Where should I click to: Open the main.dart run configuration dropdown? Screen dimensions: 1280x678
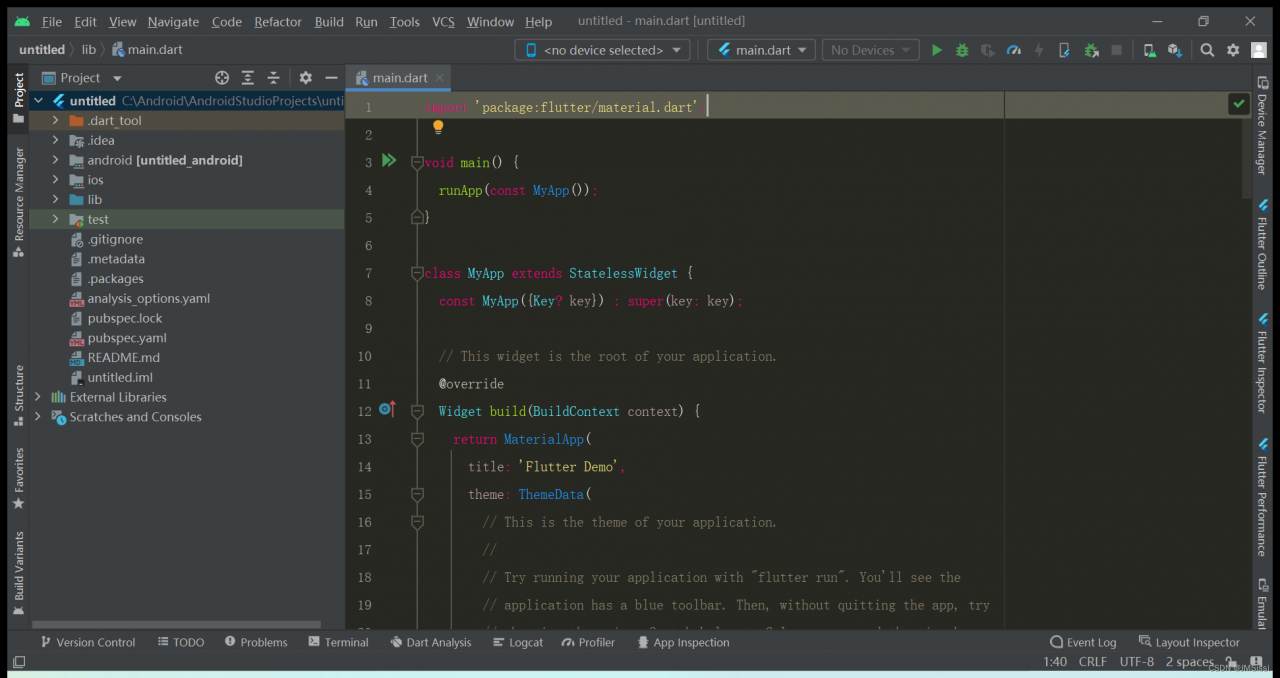[x=761, y=50]
